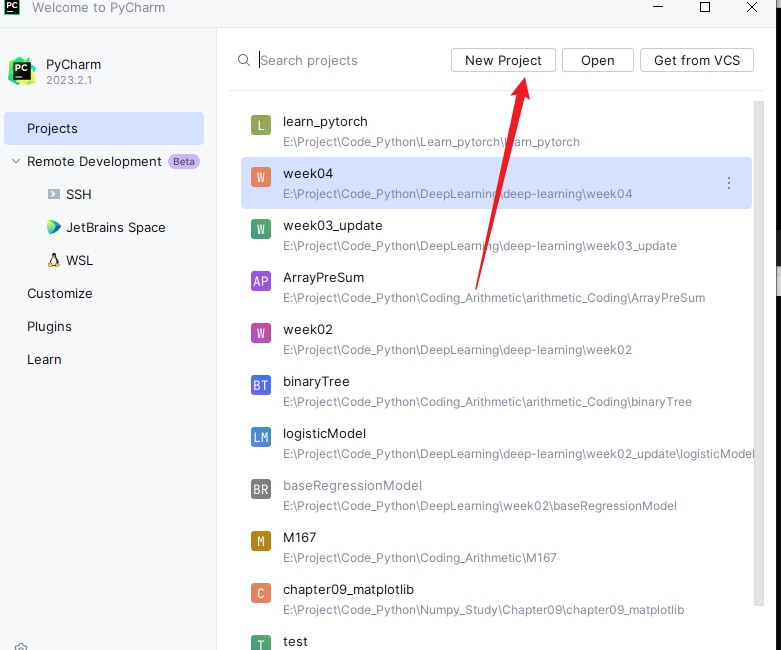The height and width of the screenshot is (650, 781).
Task: Click the purple AP icon for ArrayPreSum
Action: point(261,281)
